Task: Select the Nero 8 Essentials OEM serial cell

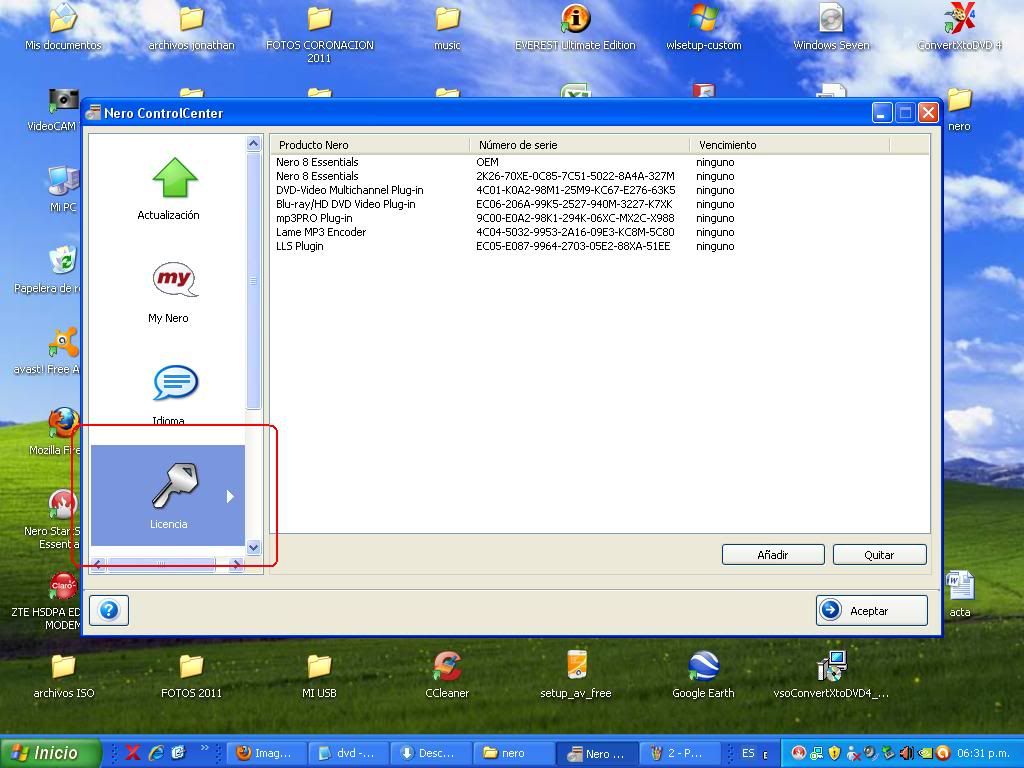Action: tap(487, 162)
